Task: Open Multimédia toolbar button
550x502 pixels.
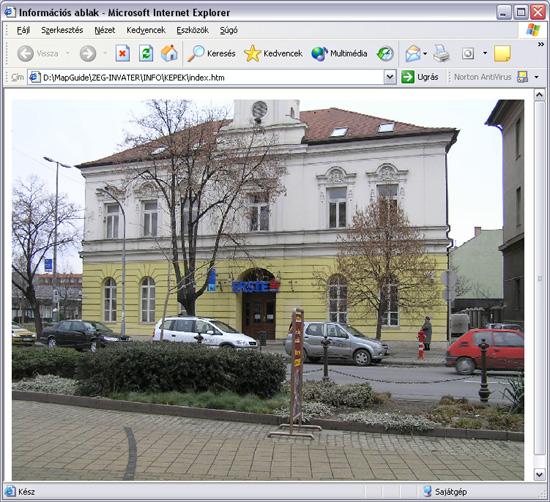Action: (x=339, y=54)
